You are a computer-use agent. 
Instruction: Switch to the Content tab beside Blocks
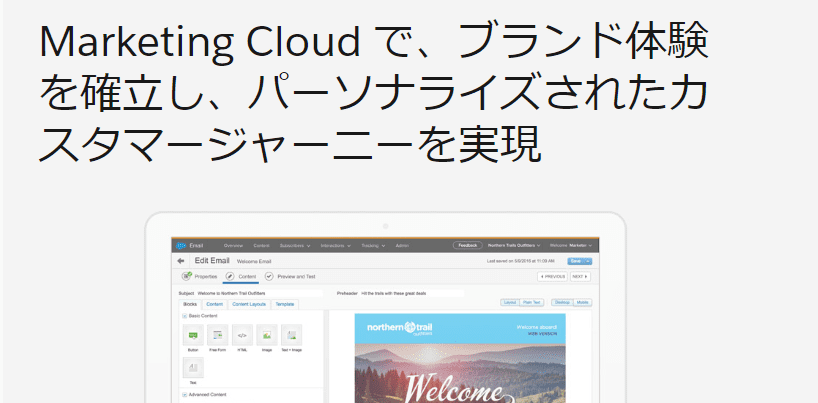coord(214,304)
